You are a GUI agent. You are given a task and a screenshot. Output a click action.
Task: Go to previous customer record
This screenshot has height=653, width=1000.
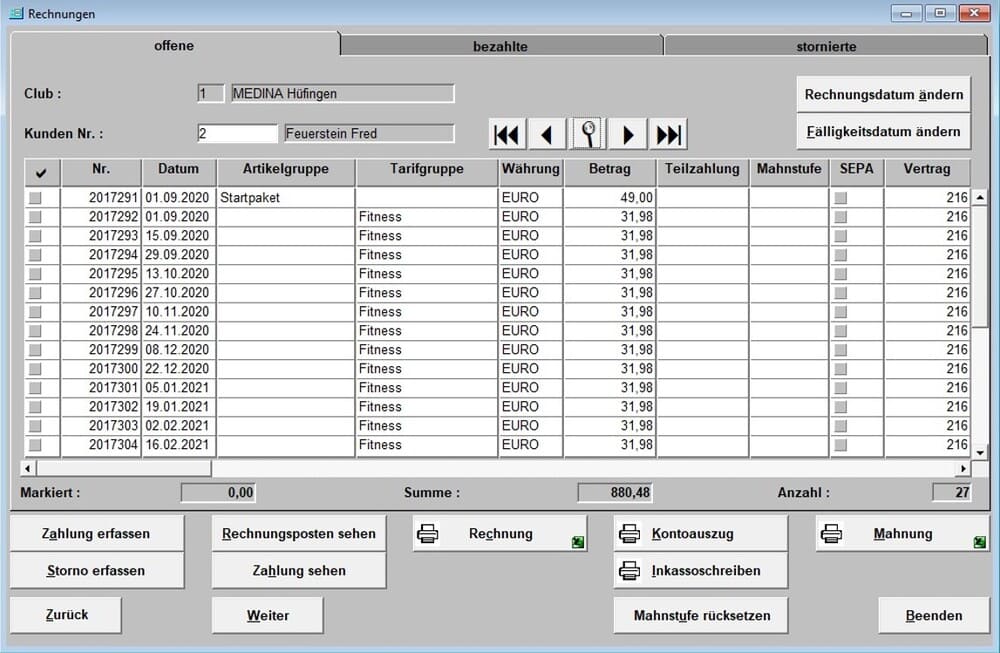pyautogui.click(x=547, y=134)
